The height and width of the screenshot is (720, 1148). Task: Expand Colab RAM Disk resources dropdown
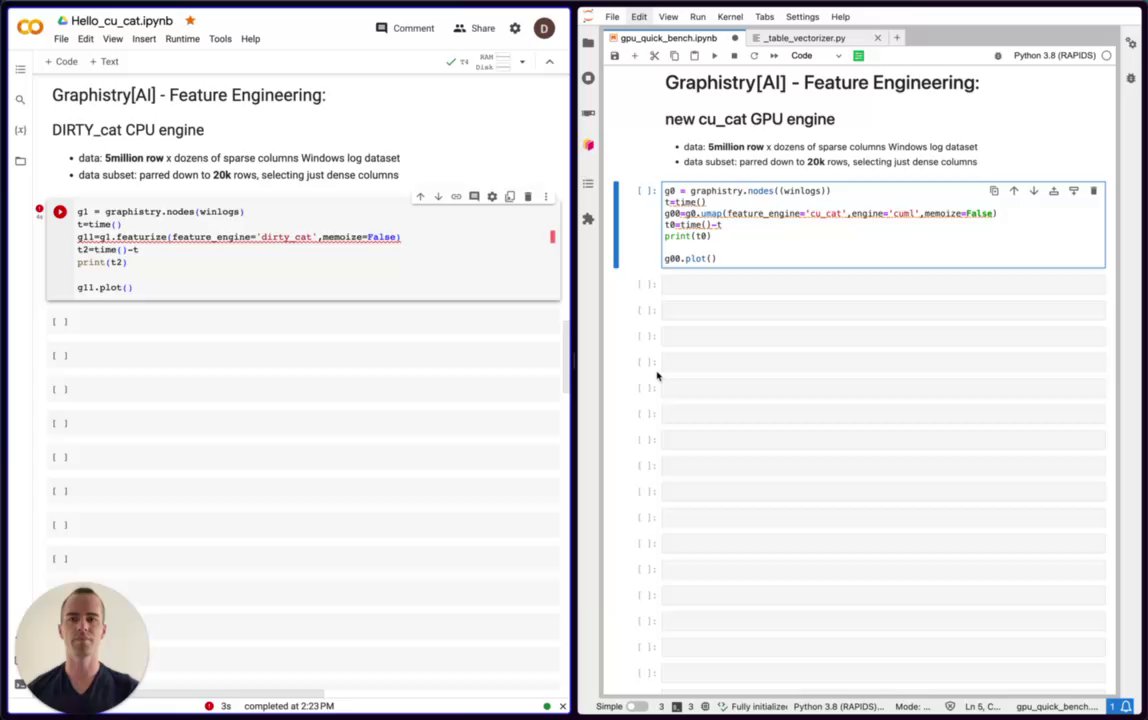[522, 62]
